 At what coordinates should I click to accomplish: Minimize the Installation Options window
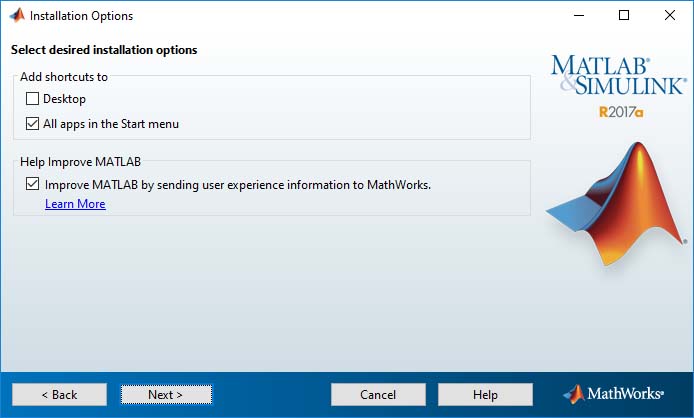point(579,15)
